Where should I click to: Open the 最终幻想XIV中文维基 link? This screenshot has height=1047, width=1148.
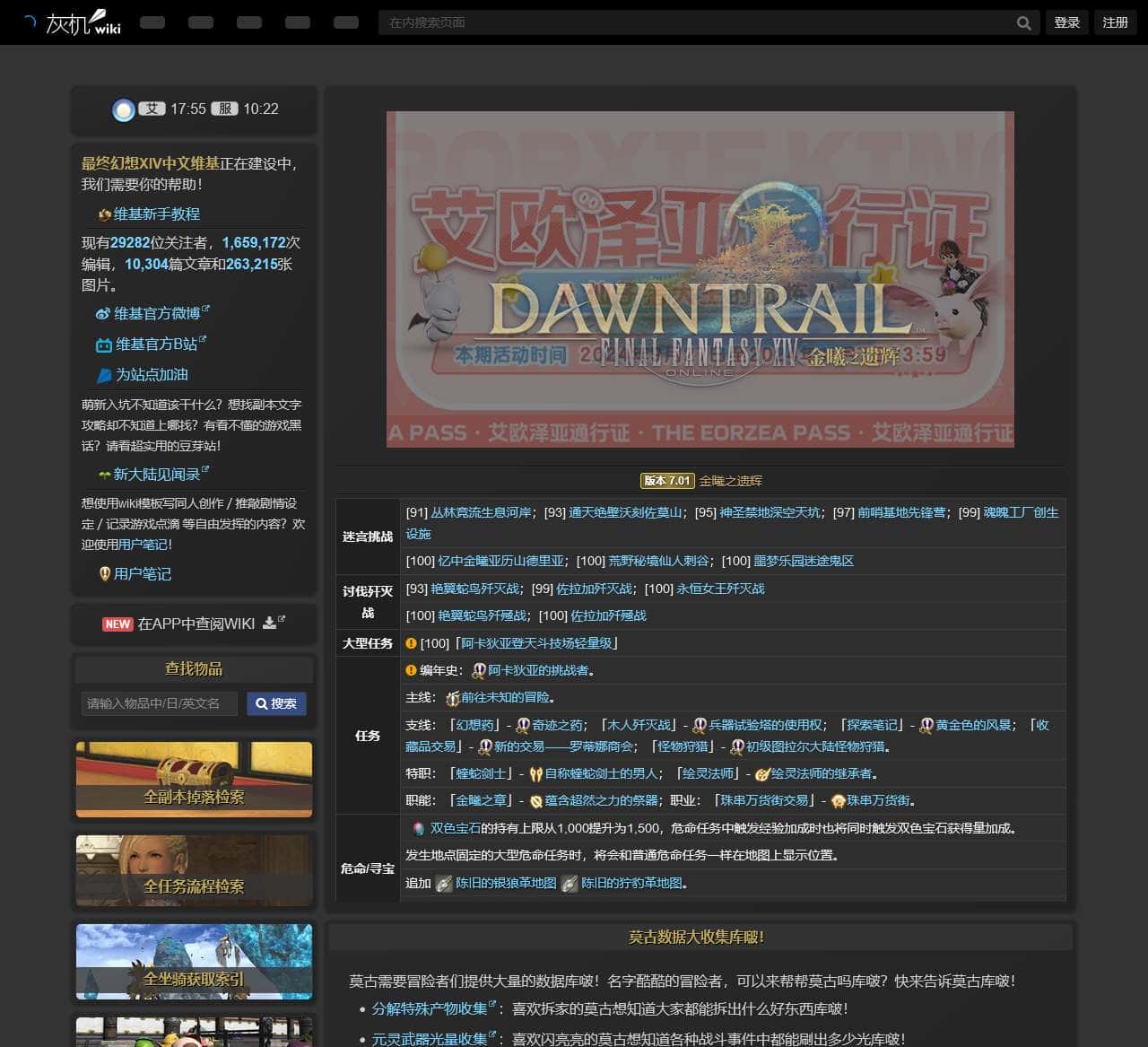[x=151, y=163]
